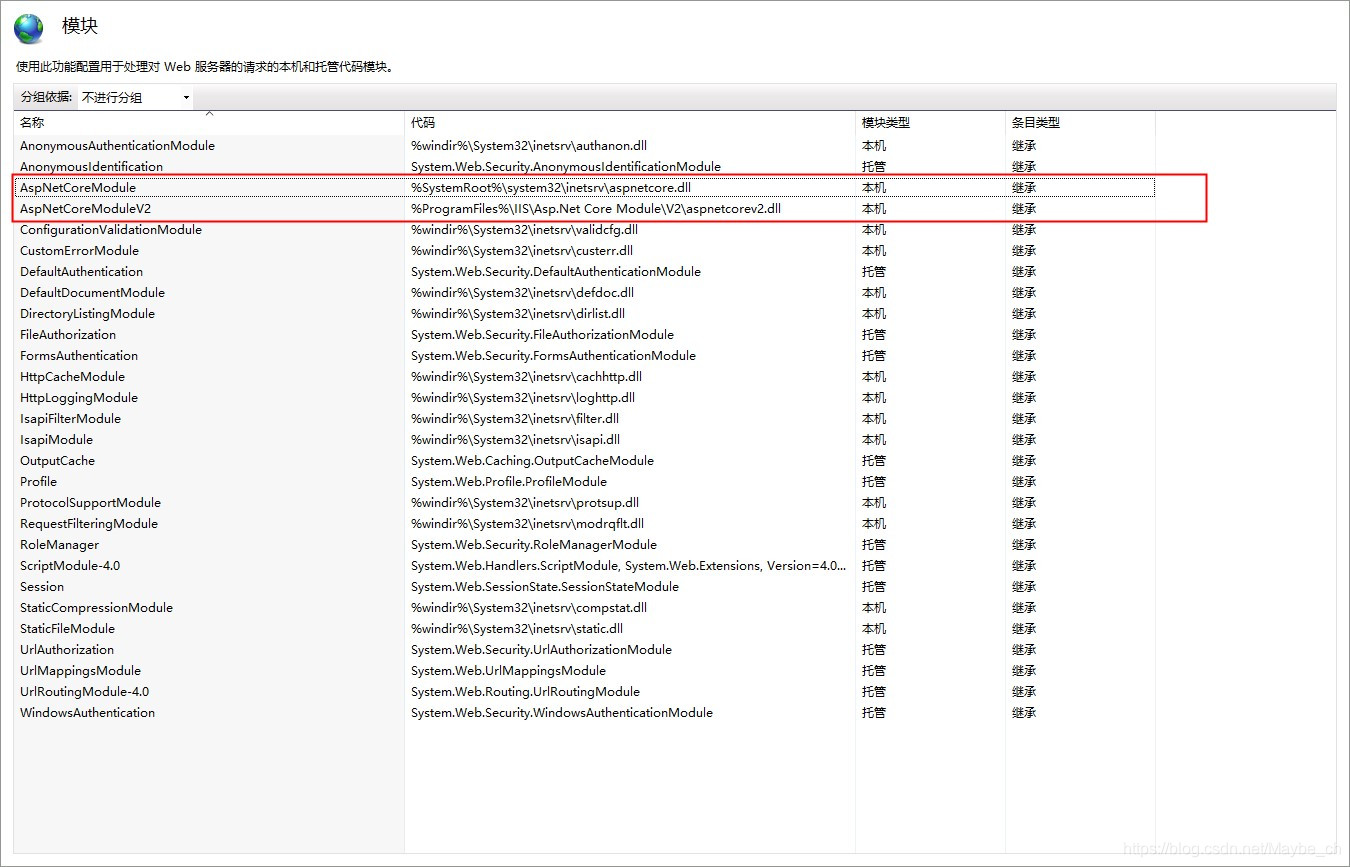The width and height of the screenshot is (1350, 867).
Task: Click System.Web.Caching.OutputCacheModule code cell
Action: 532,460
